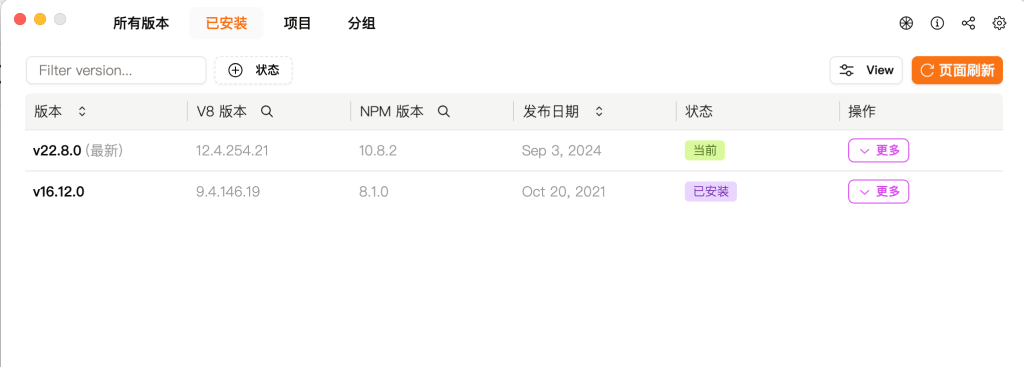Click the 当前 status badge
1024x367 pixels.
pos(705,150)
